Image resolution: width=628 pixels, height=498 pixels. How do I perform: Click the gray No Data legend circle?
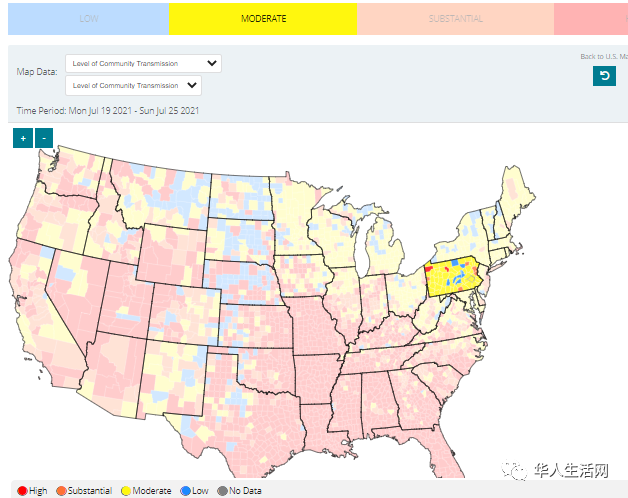(222, 491)
